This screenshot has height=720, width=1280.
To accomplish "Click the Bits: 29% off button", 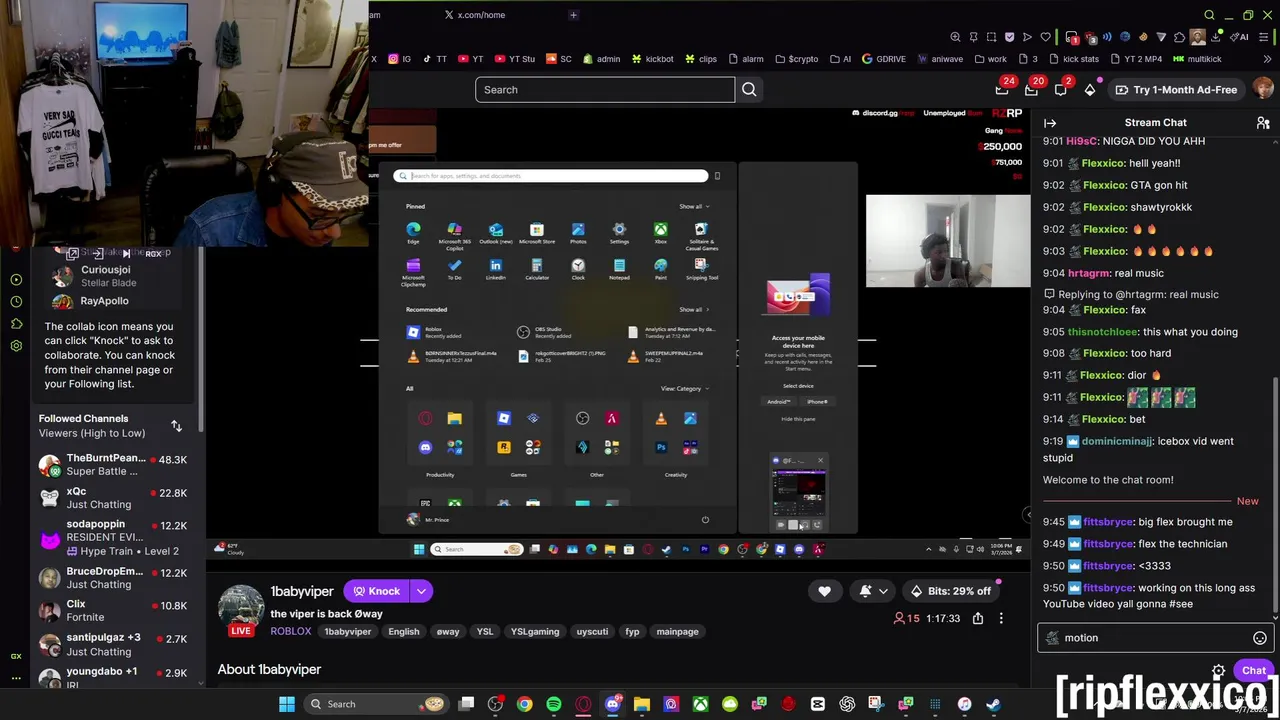I will tap(950, 591).
